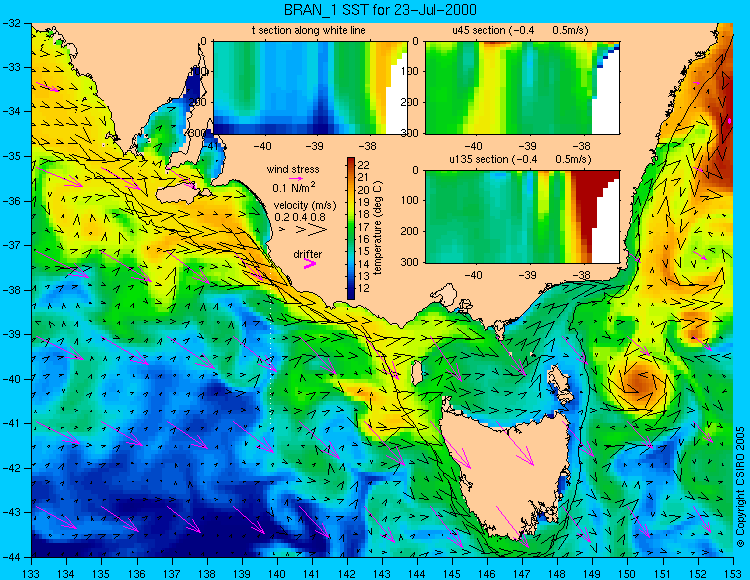
Task: Click latitude axis label -37
Action: [11, 245]
